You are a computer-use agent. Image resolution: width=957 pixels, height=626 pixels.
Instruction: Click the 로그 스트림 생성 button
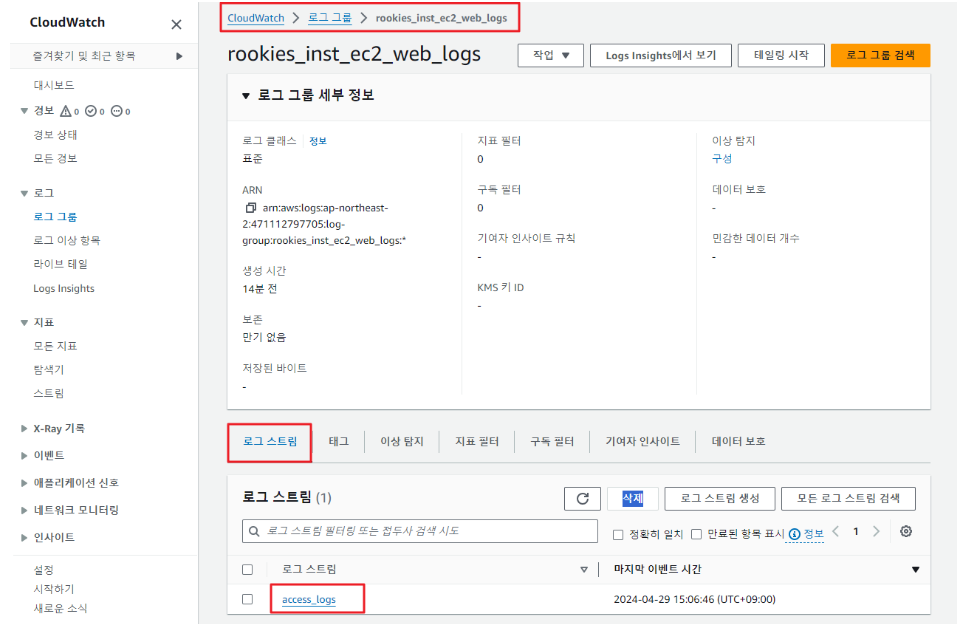point(720,498)
